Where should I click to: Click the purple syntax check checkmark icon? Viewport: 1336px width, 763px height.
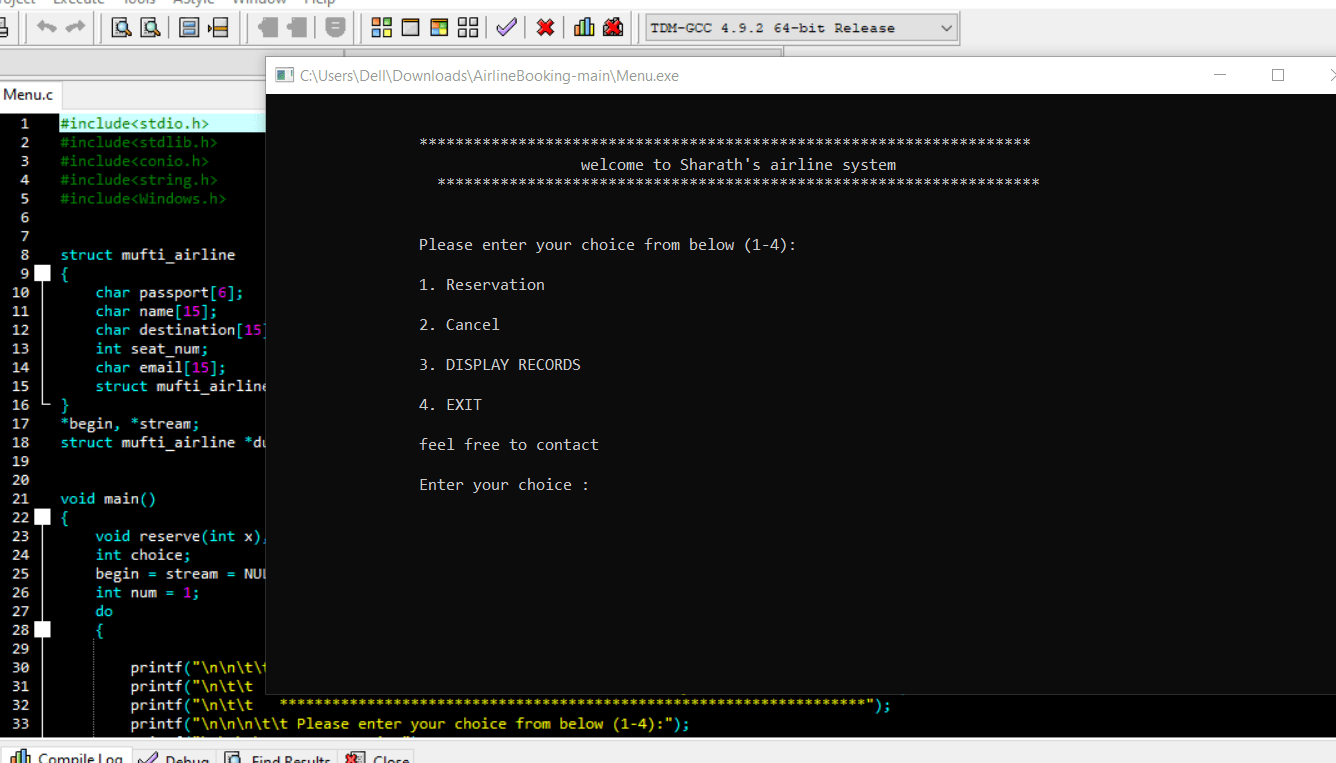[506, 27]
